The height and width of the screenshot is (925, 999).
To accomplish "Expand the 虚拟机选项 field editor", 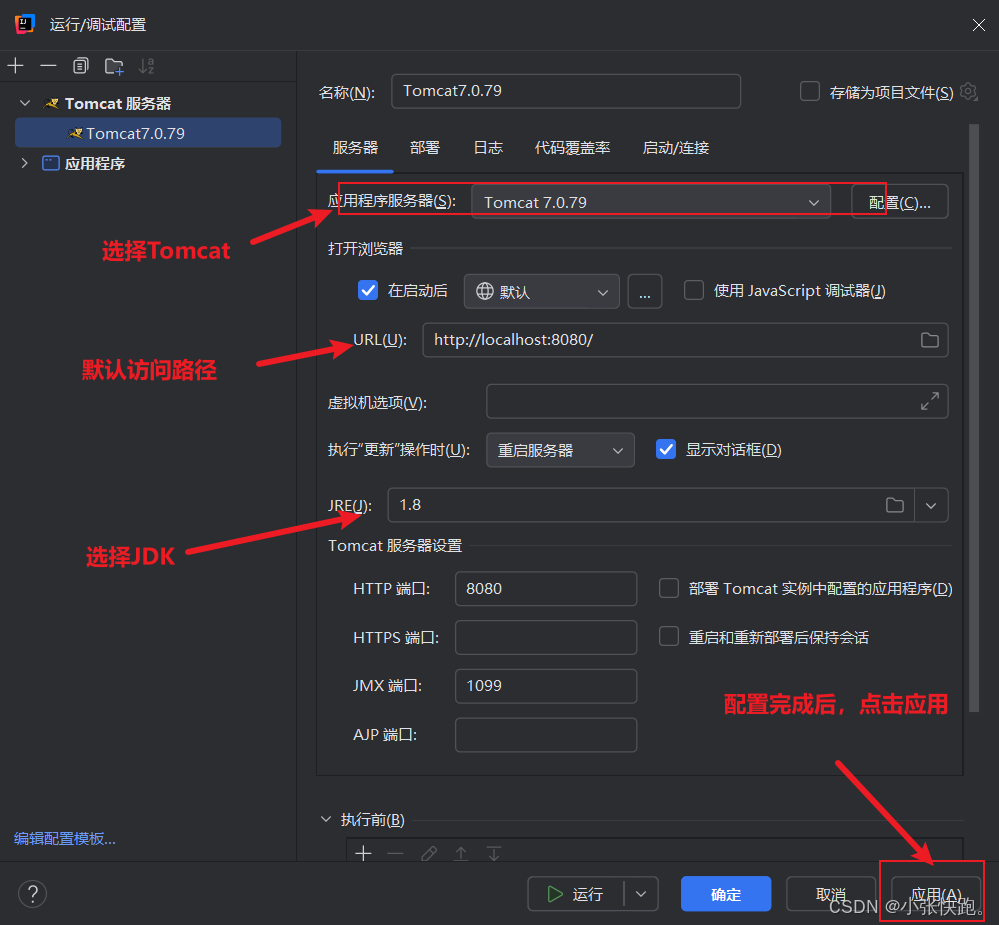I will click(930, 401).
